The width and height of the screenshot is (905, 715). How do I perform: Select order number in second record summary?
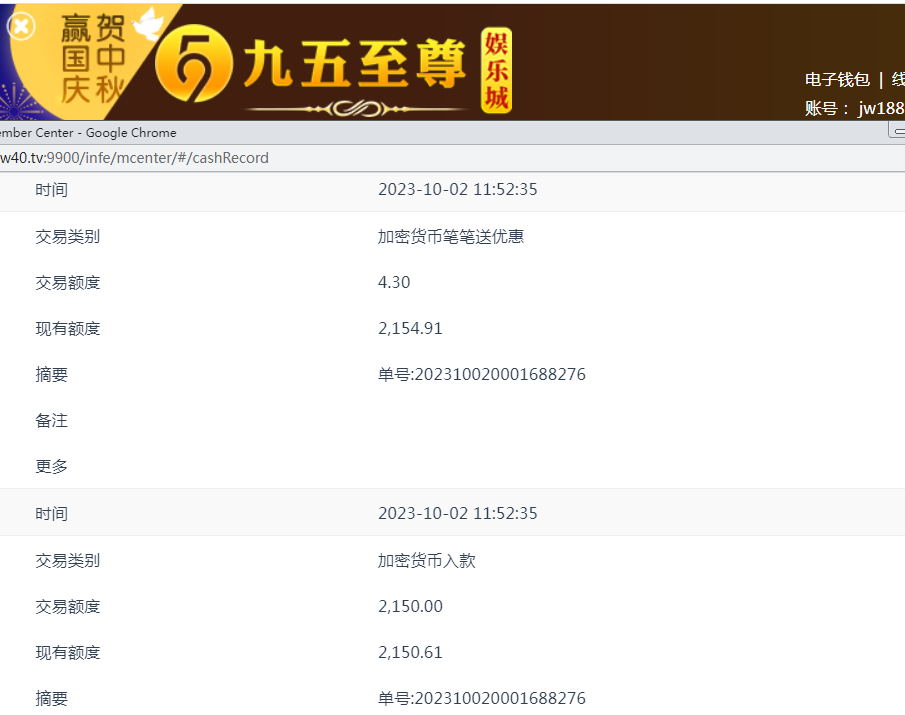point(481,698)
